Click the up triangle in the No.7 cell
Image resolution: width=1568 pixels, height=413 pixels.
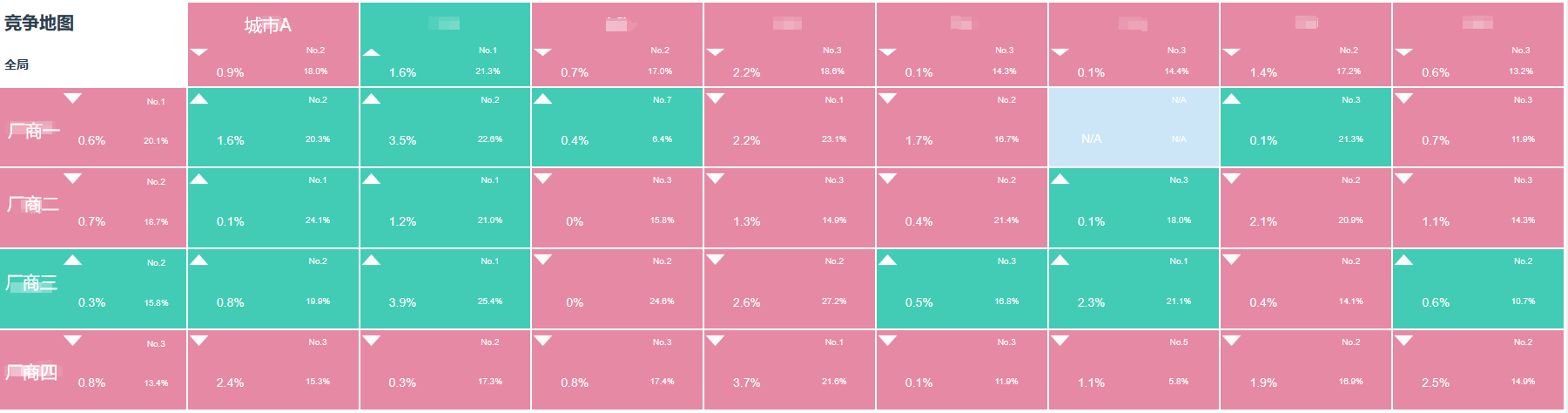pos(543,98)
